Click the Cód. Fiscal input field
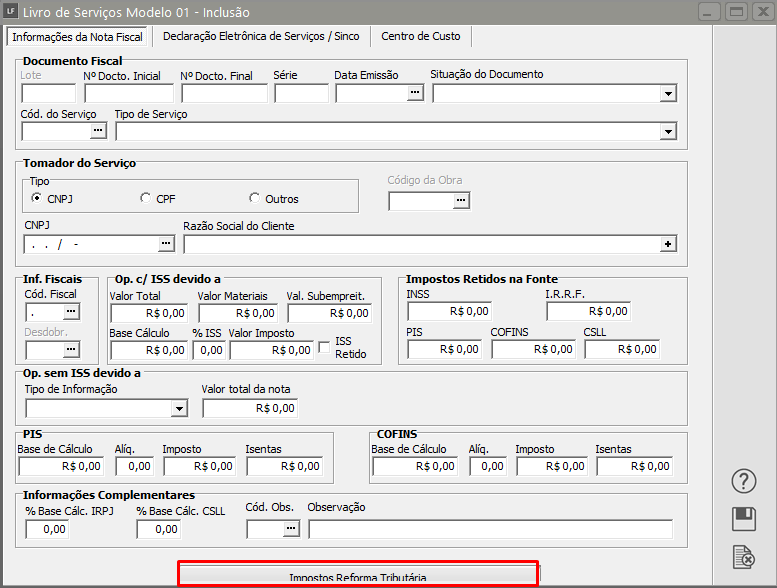Viewport: 777px width, 588px height. pyautogui.click(x=45, y=312)
